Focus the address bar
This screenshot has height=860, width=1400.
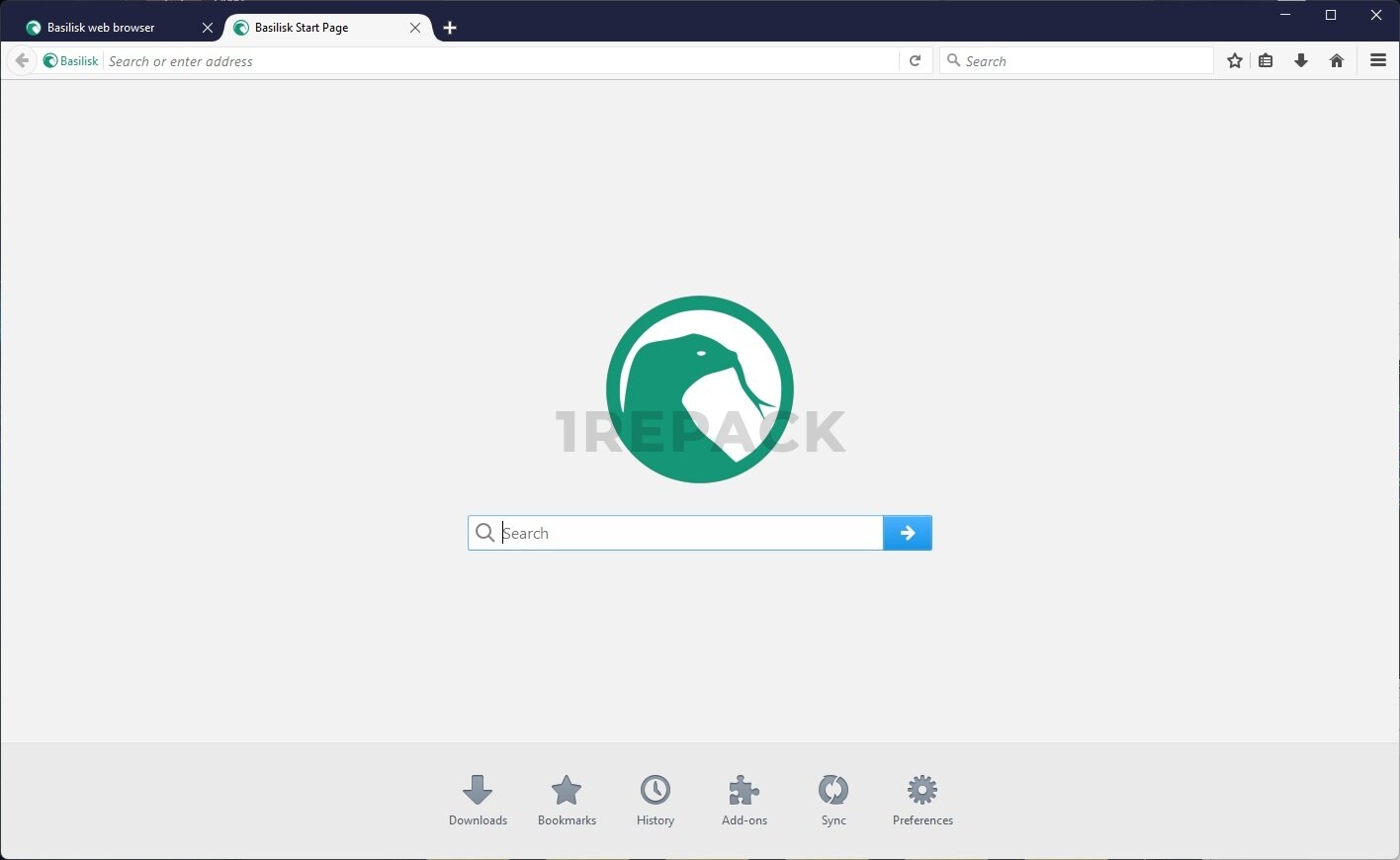pyautogui.click(x=501, y=60)
